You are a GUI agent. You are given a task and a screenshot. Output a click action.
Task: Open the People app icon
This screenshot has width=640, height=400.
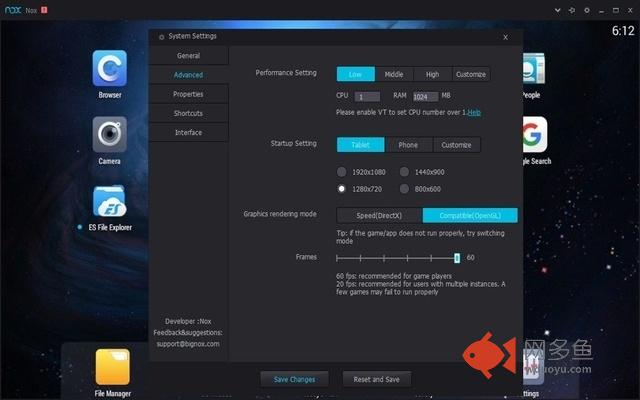(533, 68)
